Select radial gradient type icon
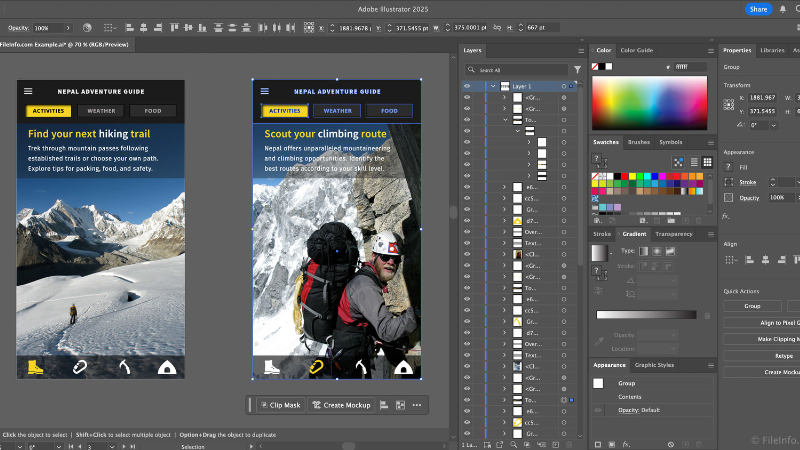 click(655, 250)
